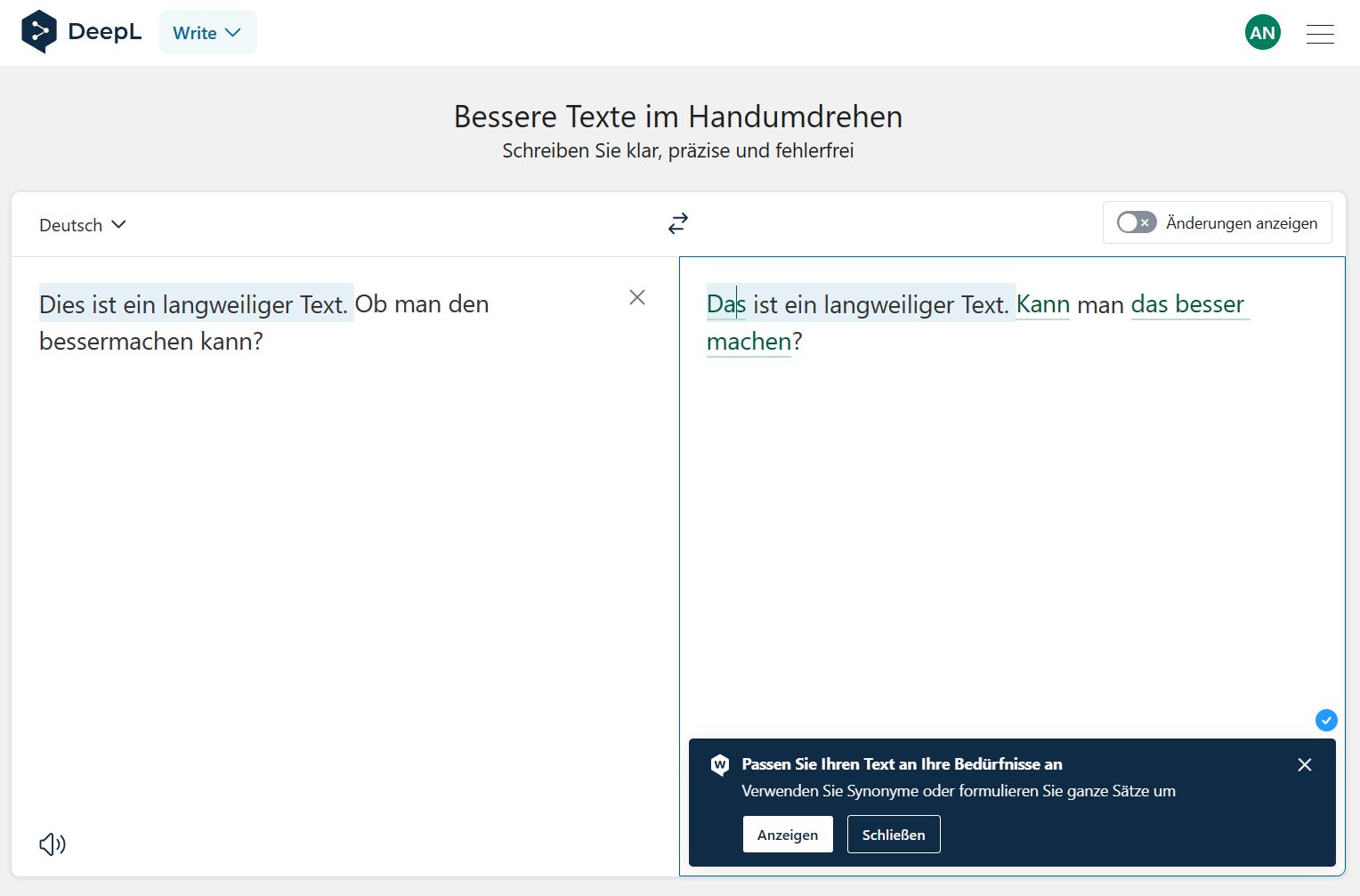Click the DeepL wordmark text
The width and height of the screenshot is (1360, 896).
click(104, 32)
